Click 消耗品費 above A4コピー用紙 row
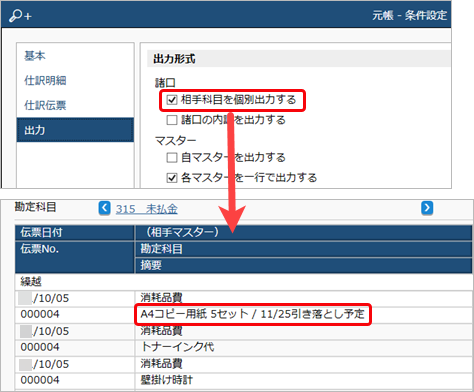This screenshot has width=474, height=392. click(x=161, y=298)
